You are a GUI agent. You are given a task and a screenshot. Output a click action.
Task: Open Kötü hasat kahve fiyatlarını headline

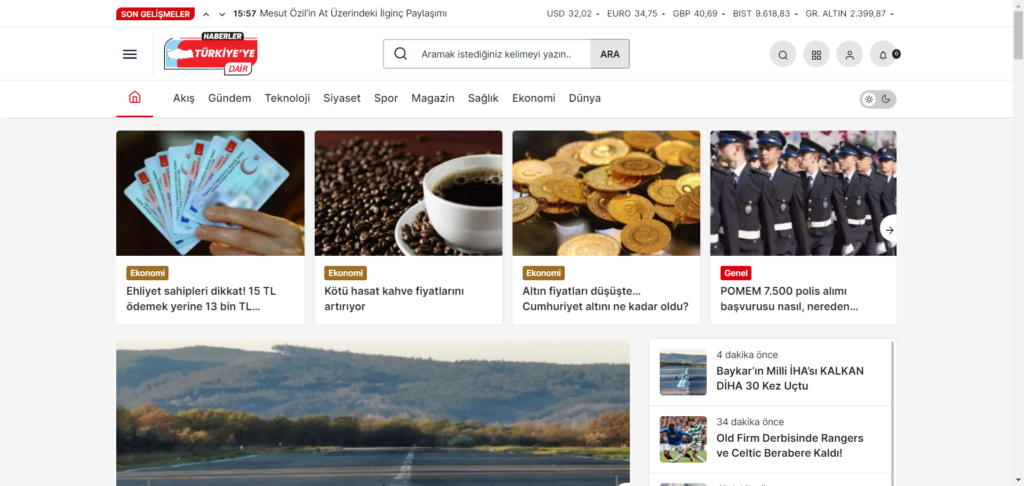coord(394,299)
